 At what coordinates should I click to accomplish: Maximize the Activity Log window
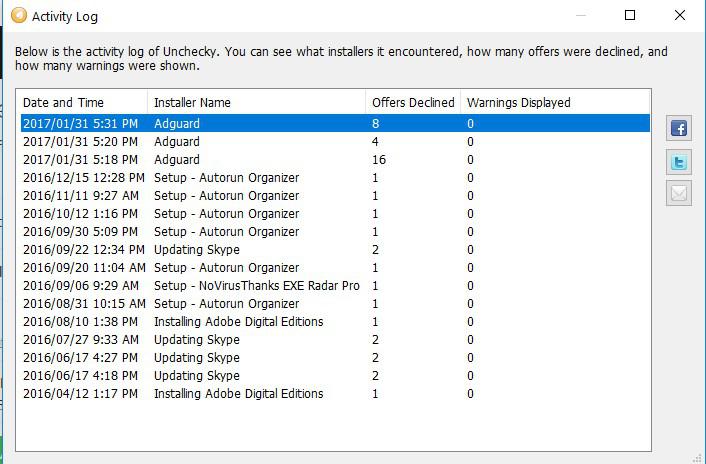[x=630, y=15]
